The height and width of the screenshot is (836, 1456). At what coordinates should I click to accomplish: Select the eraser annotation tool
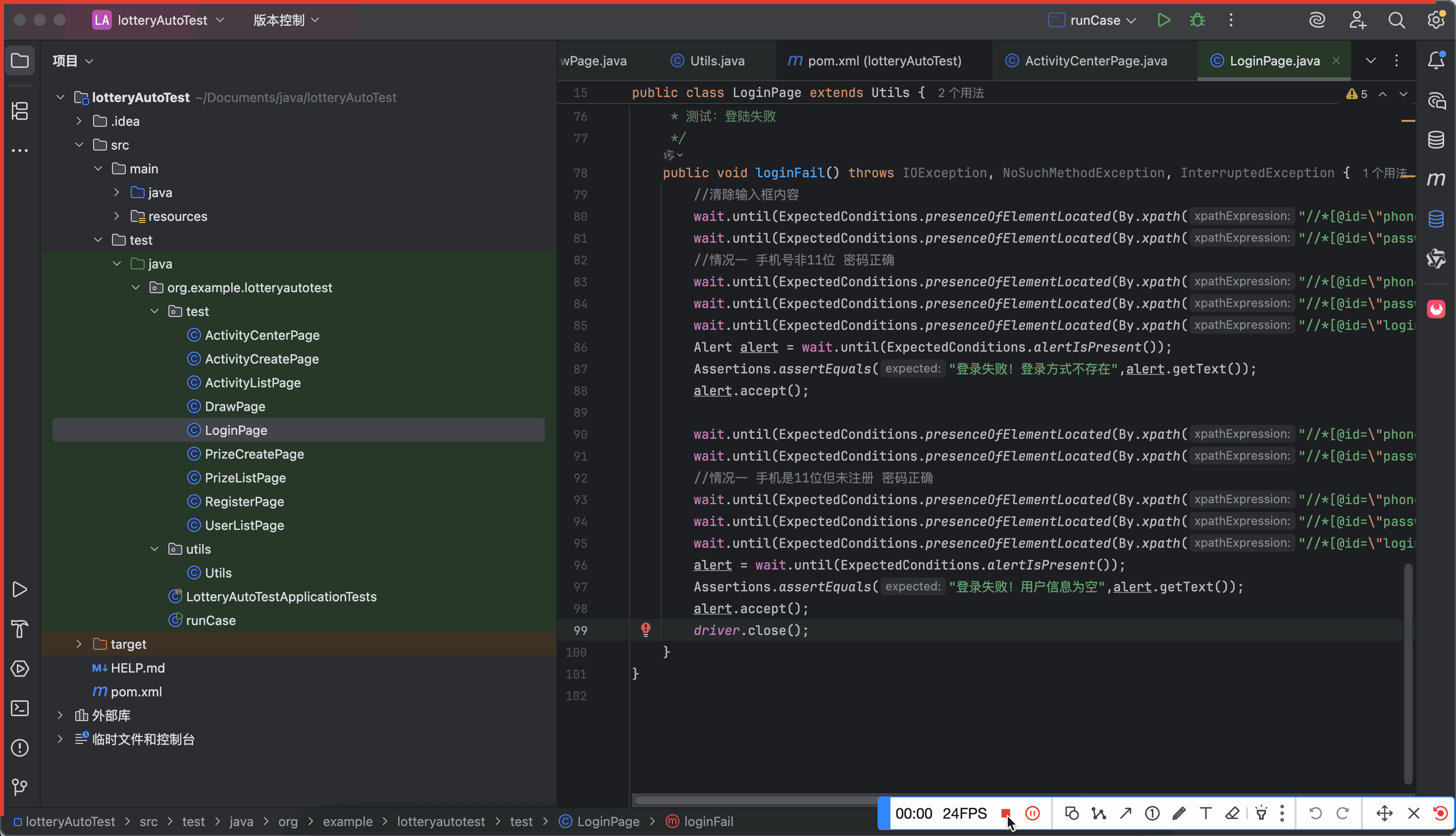pos(1232,813)
